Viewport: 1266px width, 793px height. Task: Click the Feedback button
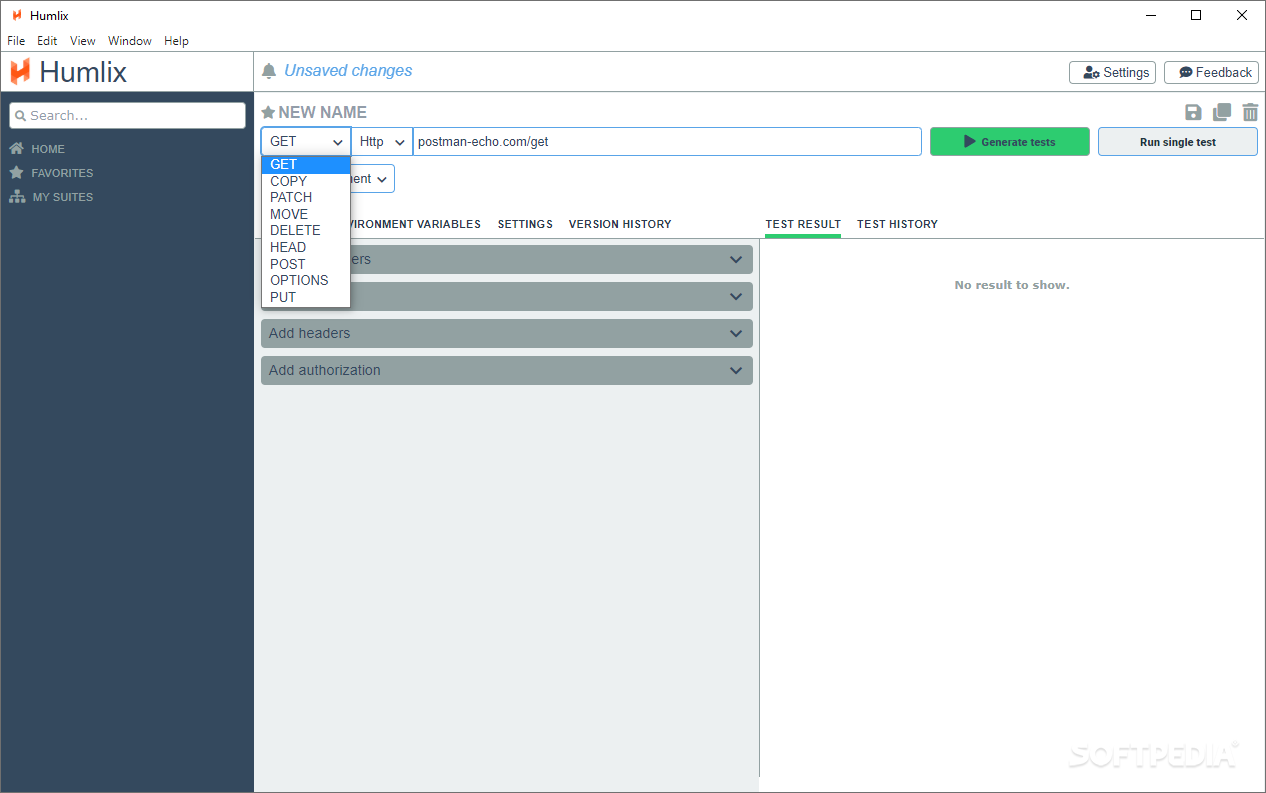[x=1212, y=72]
